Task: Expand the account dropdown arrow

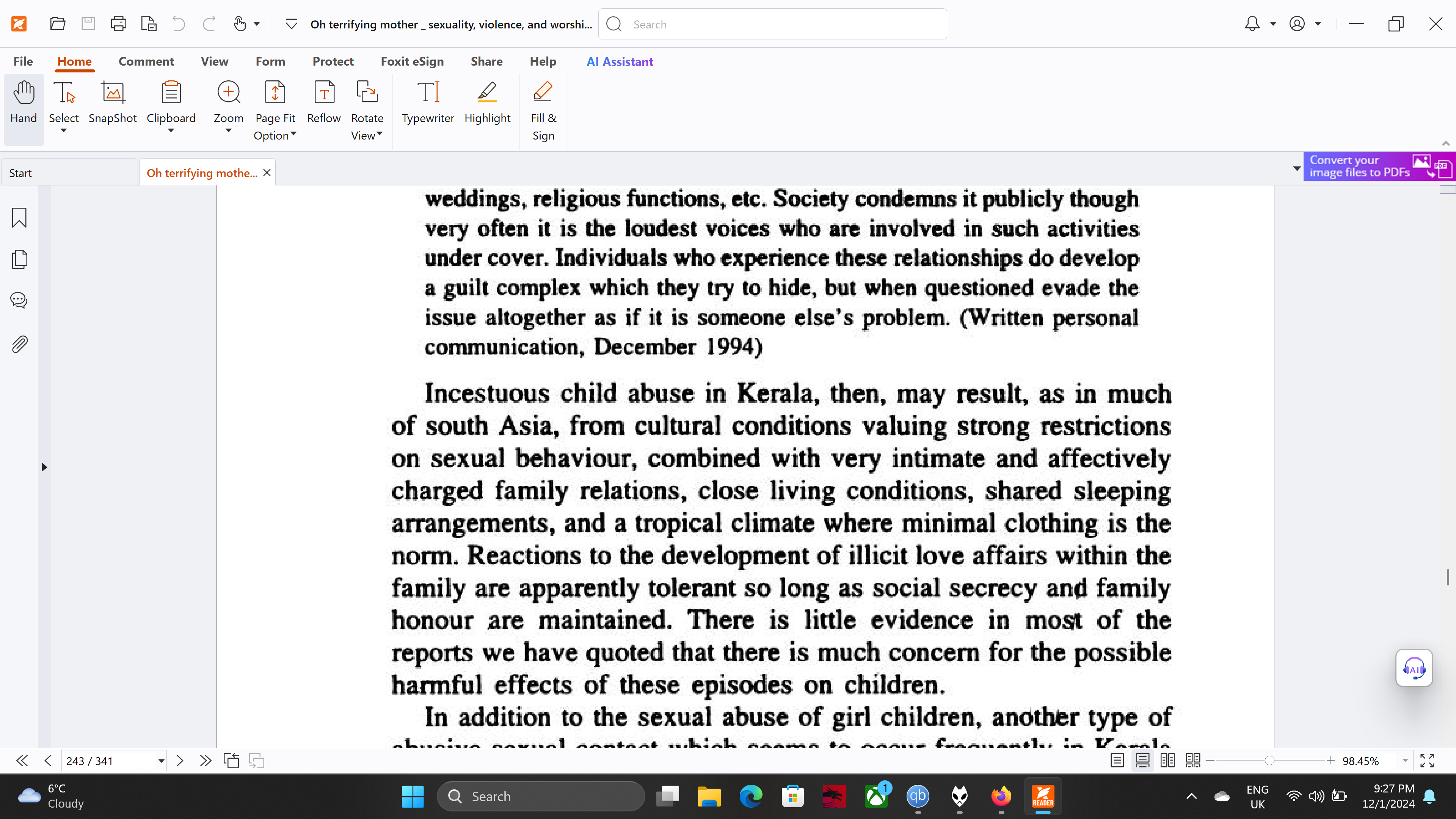Action: click(1318, 24)
